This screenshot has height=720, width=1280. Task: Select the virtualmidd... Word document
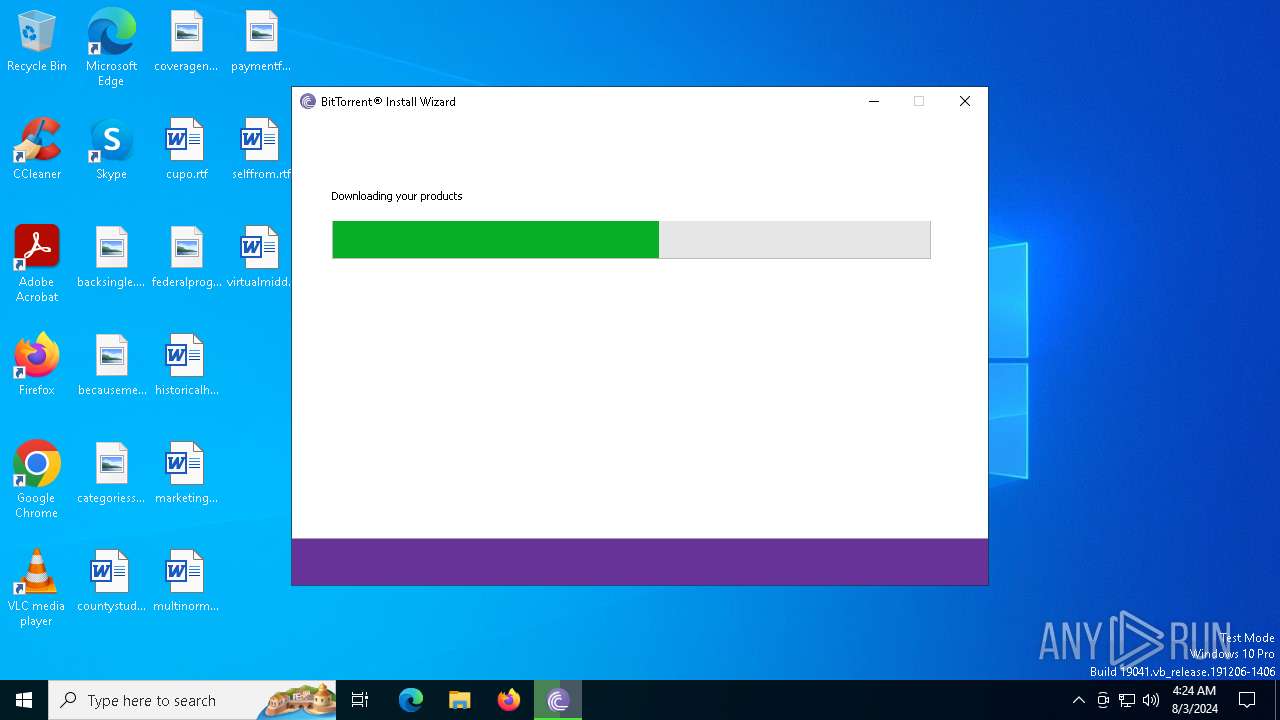(x=259, y=258)
